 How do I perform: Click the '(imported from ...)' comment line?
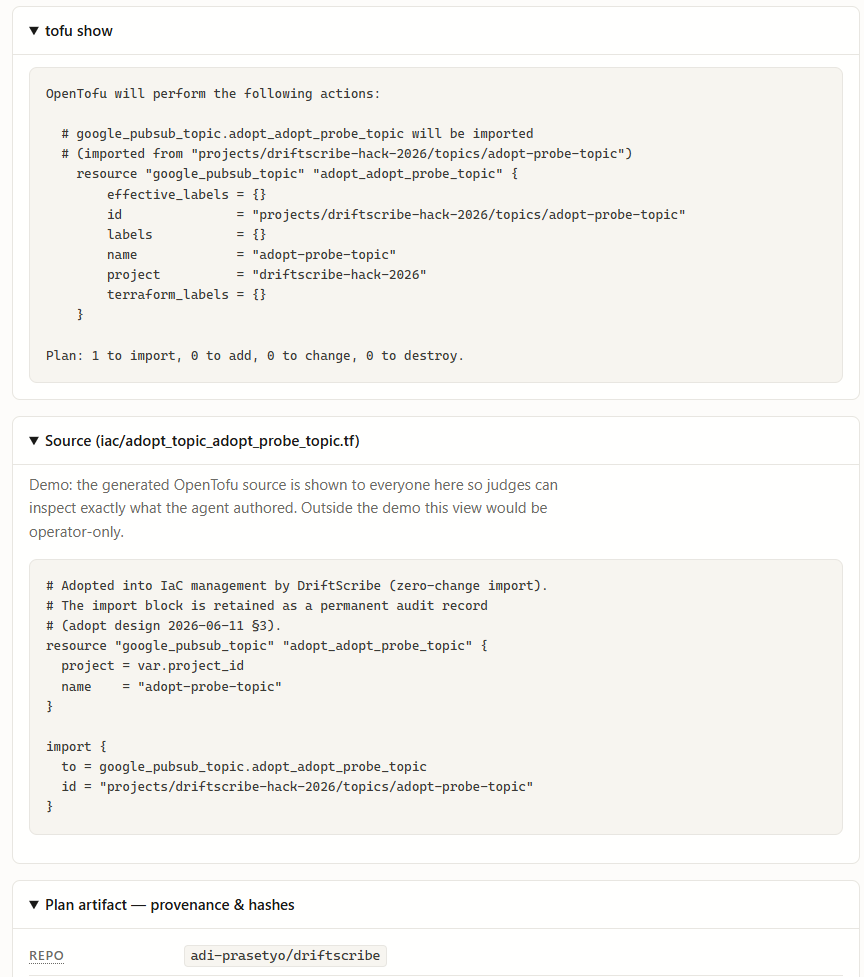tap(347, 153)
